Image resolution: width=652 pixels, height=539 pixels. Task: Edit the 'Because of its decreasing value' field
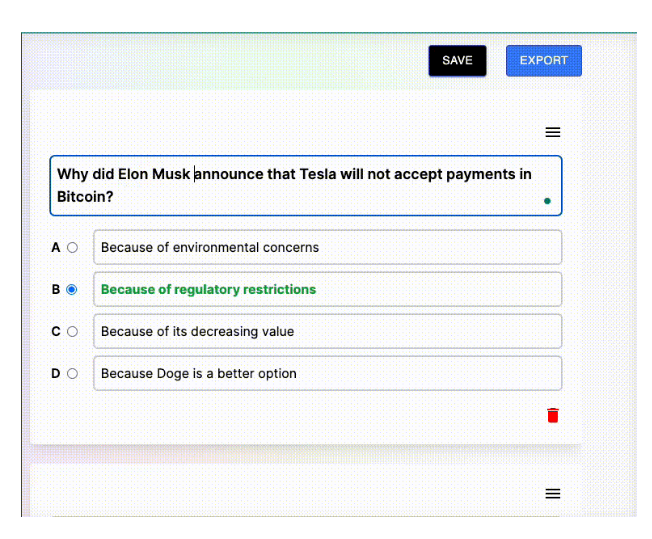(327, 332)
